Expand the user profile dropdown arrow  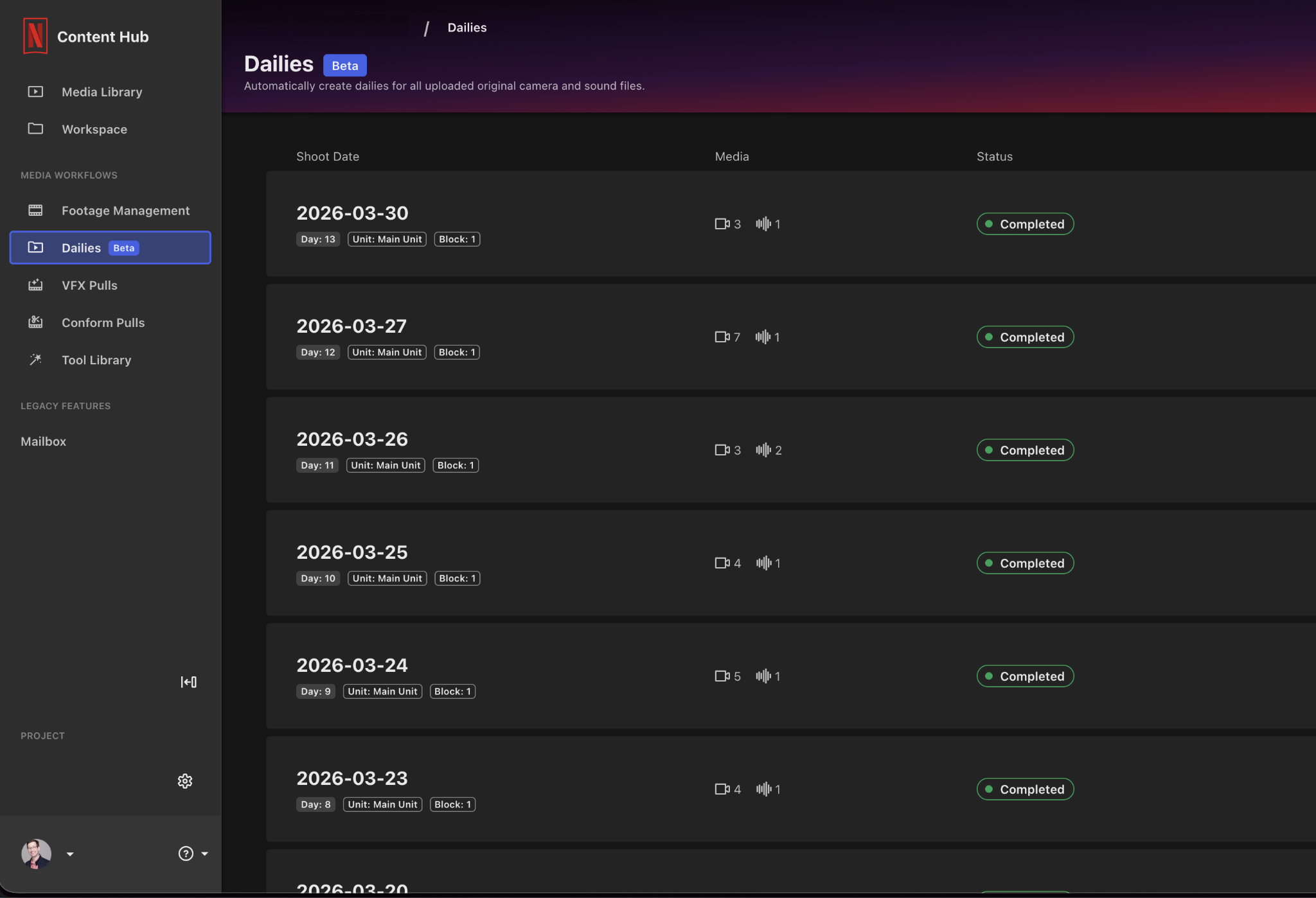click(70, 854)
